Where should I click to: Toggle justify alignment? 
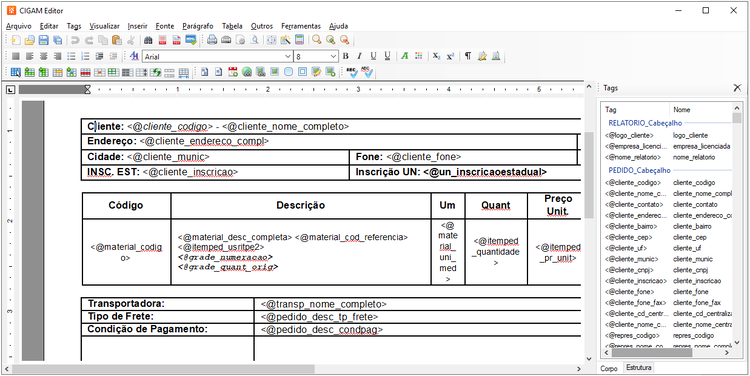coord(16,56)
